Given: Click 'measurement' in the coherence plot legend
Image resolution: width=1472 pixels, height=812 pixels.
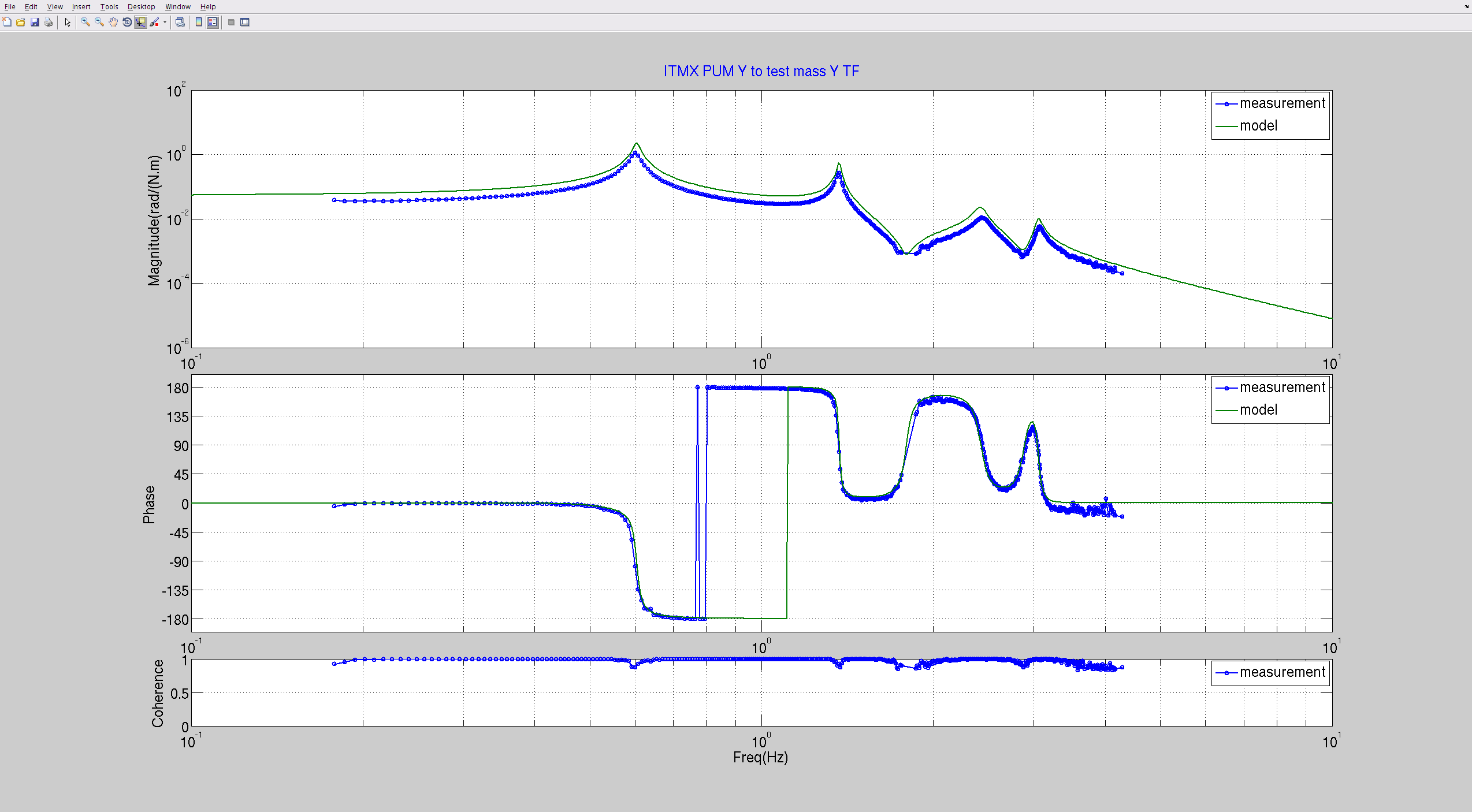Looking at the screenshot, I should point(1283,672).
